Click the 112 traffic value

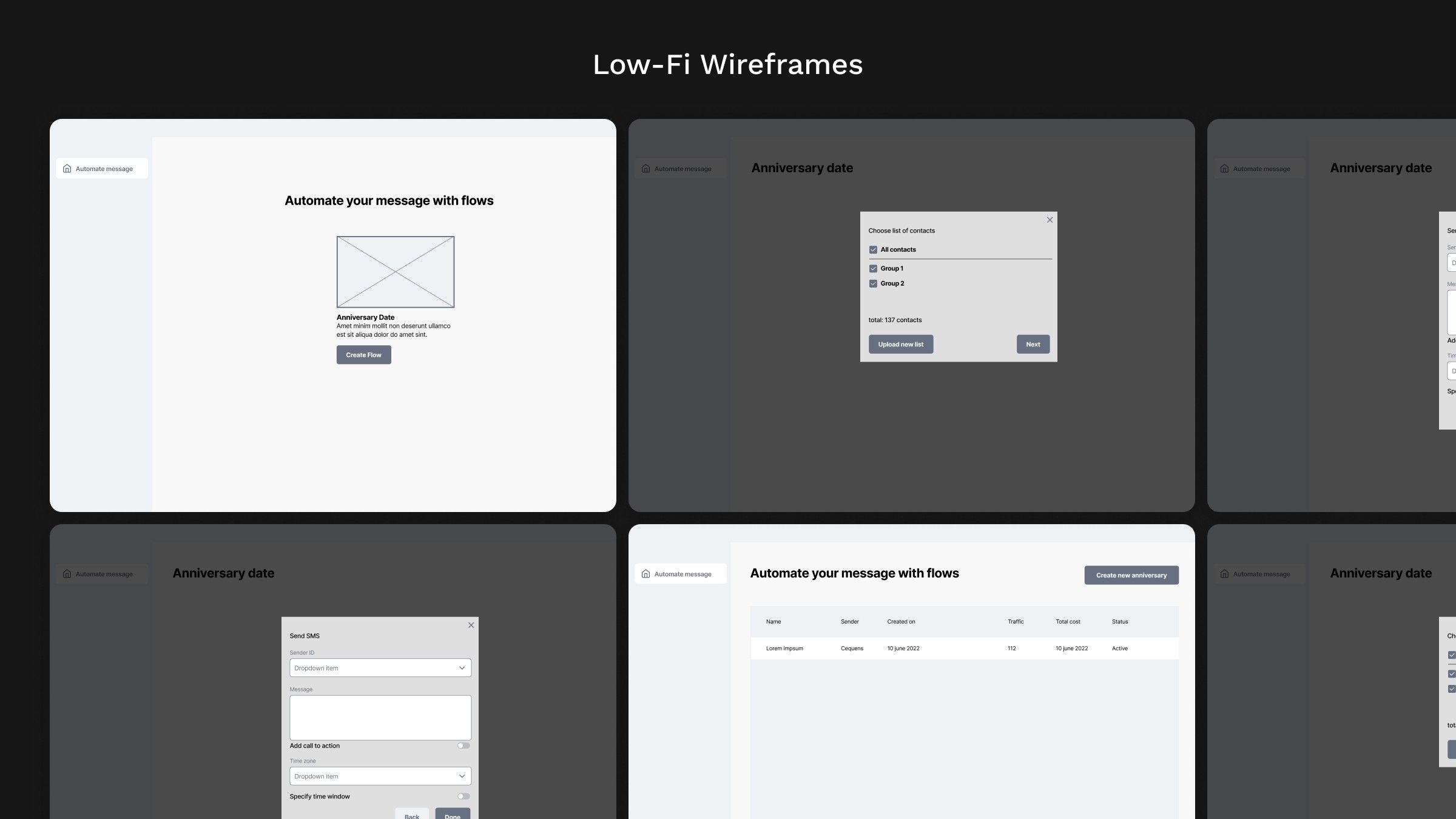(1012, 649)
